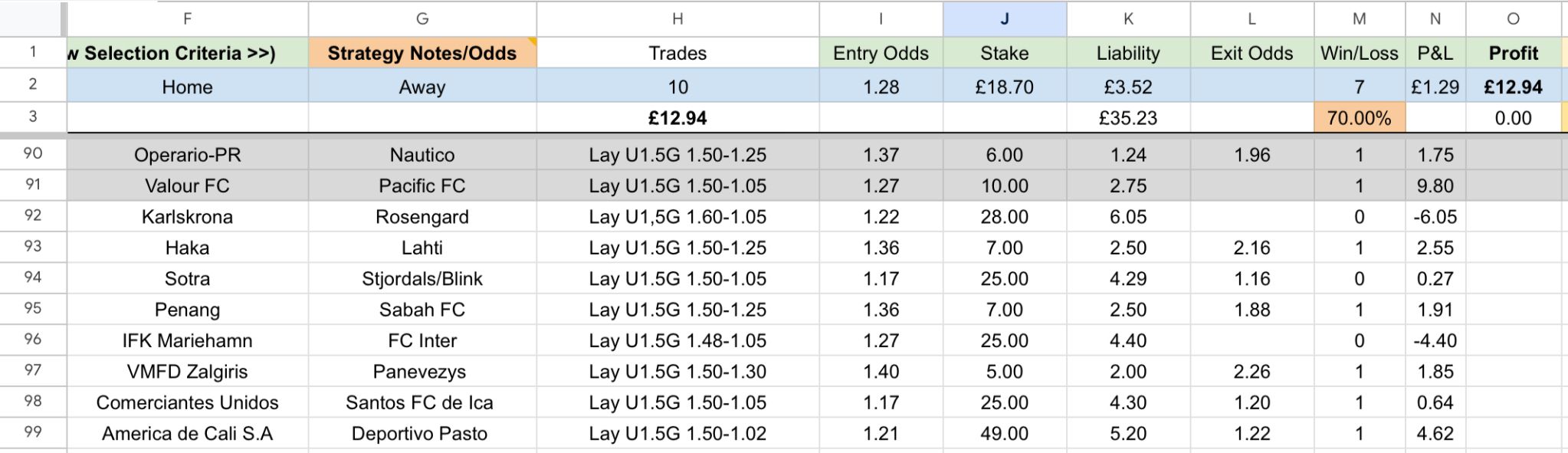This screenshot has height=453, width=1568.
Task: Select the Stjordals/Blink cell
Action: coord(422,279)
